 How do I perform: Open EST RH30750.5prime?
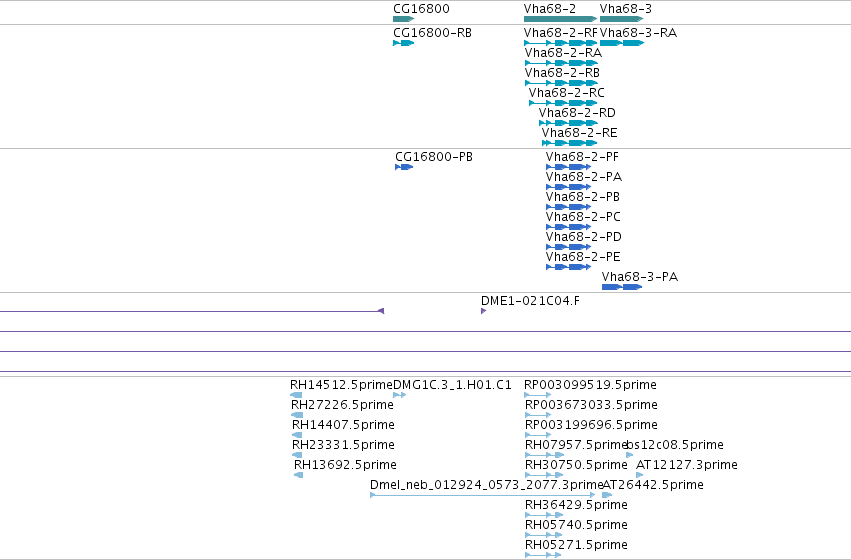pos(576,466)
